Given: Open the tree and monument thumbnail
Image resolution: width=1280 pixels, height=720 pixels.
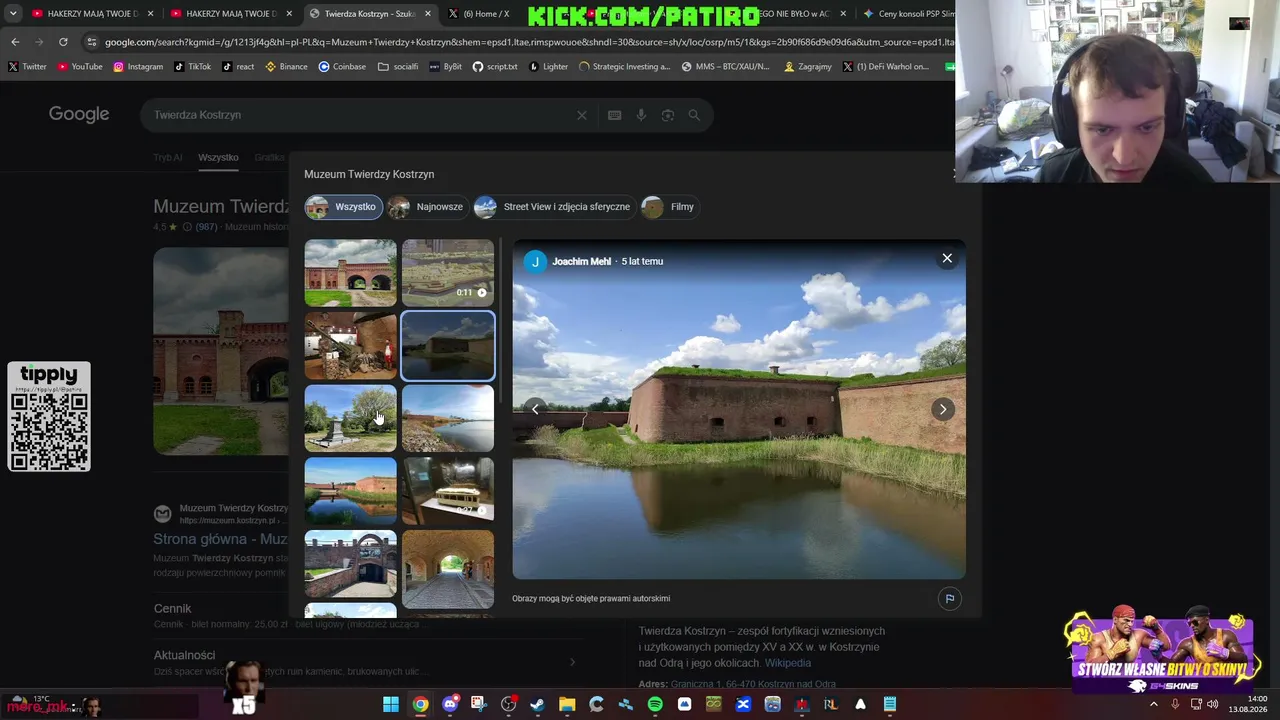Looking at the screenshot, I should click(x=350, y=419).
